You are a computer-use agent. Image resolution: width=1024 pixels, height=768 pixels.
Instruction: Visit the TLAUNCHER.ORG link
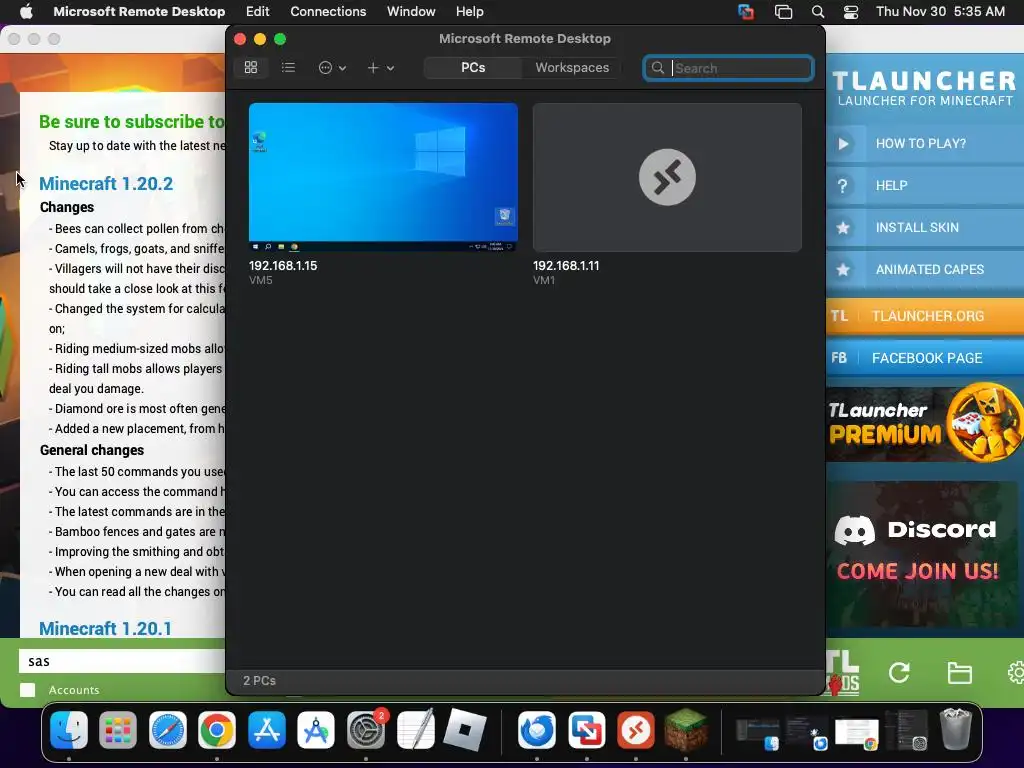click(925, 316)
